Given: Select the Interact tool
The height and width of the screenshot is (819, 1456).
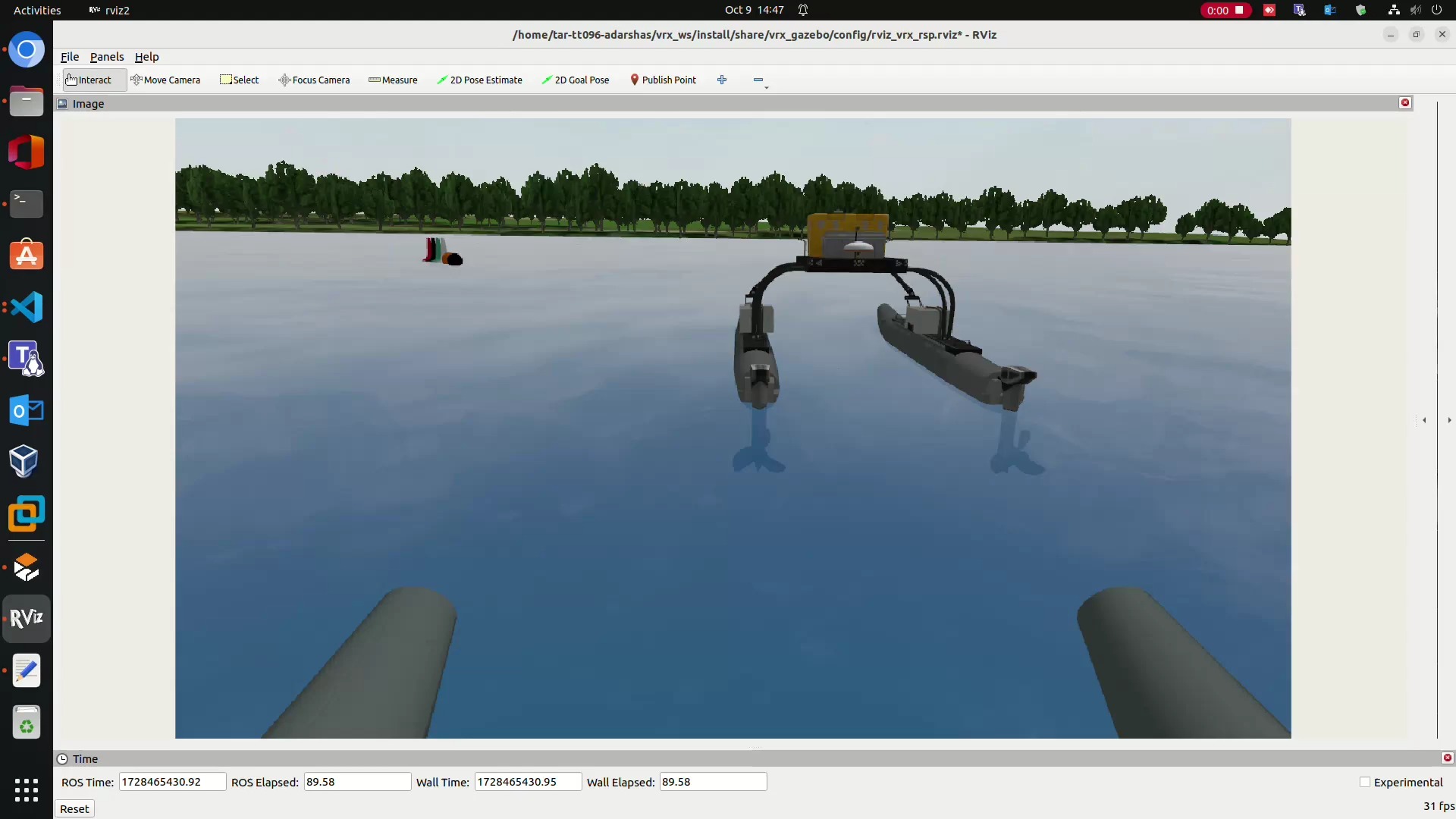Looking at the screenshot, I should click(89, 80).
